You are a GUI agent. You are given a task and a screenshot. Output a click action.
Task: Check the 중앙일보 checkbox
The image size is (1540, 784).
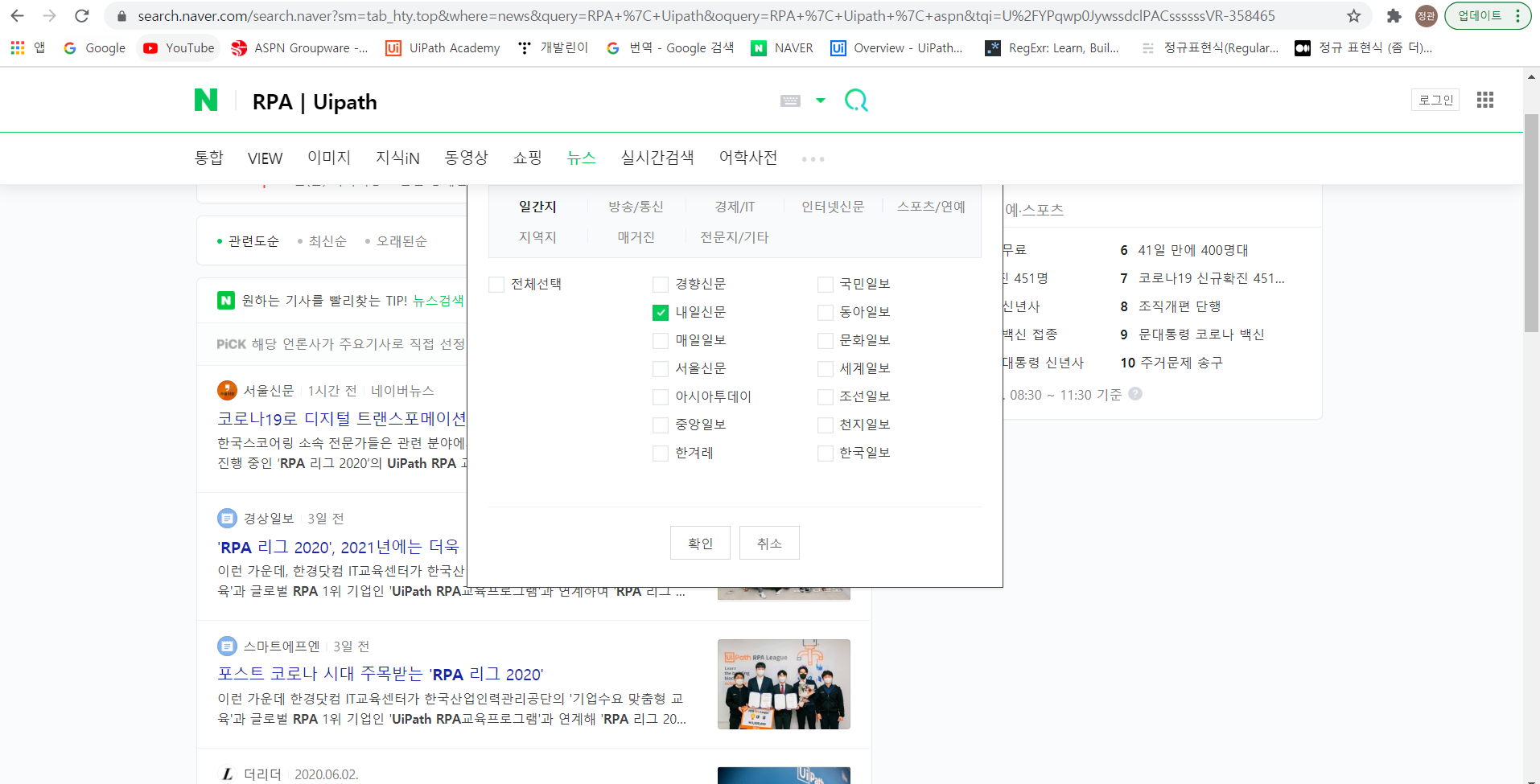661,425
